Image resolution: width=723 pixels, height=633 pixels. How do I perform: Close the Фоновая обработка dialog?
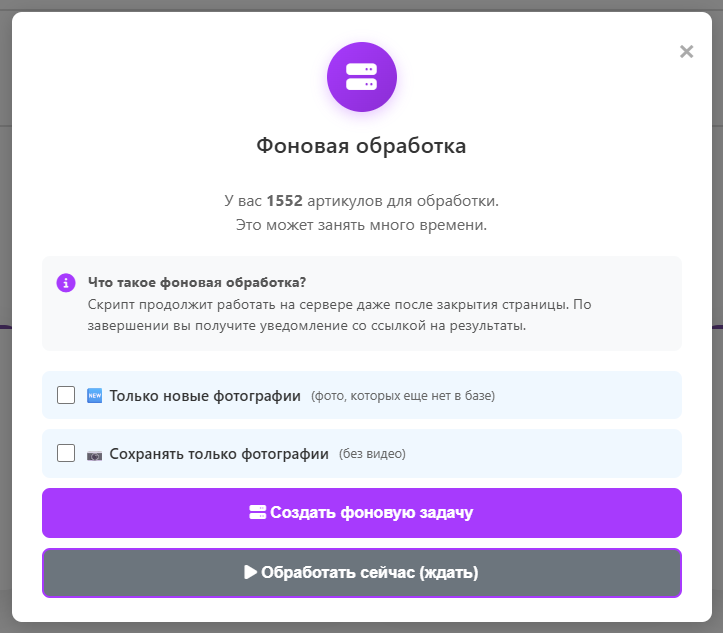pyautogui.click(x=686, y=52)
